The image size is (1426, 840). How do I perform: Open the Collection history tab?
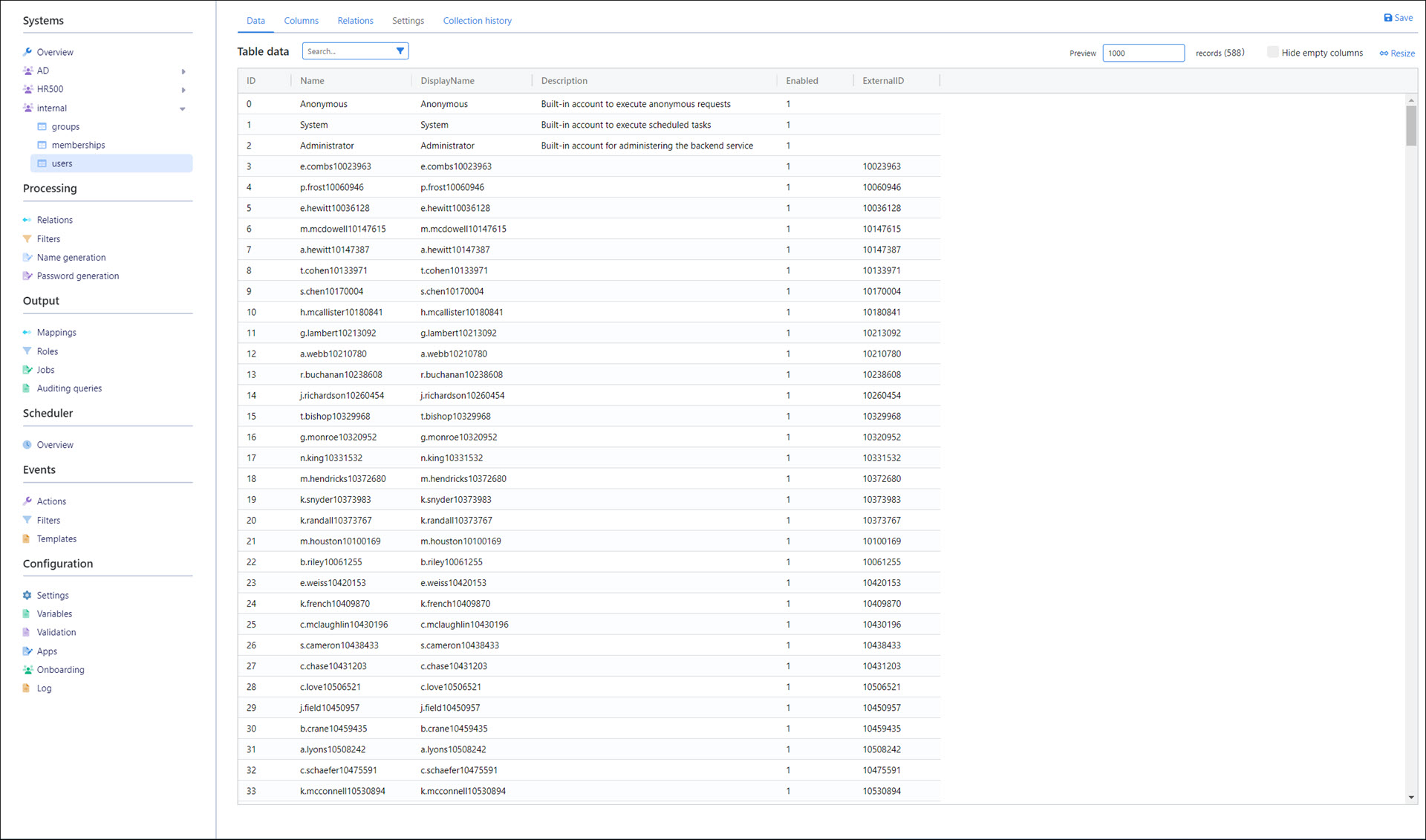point(477,21)
